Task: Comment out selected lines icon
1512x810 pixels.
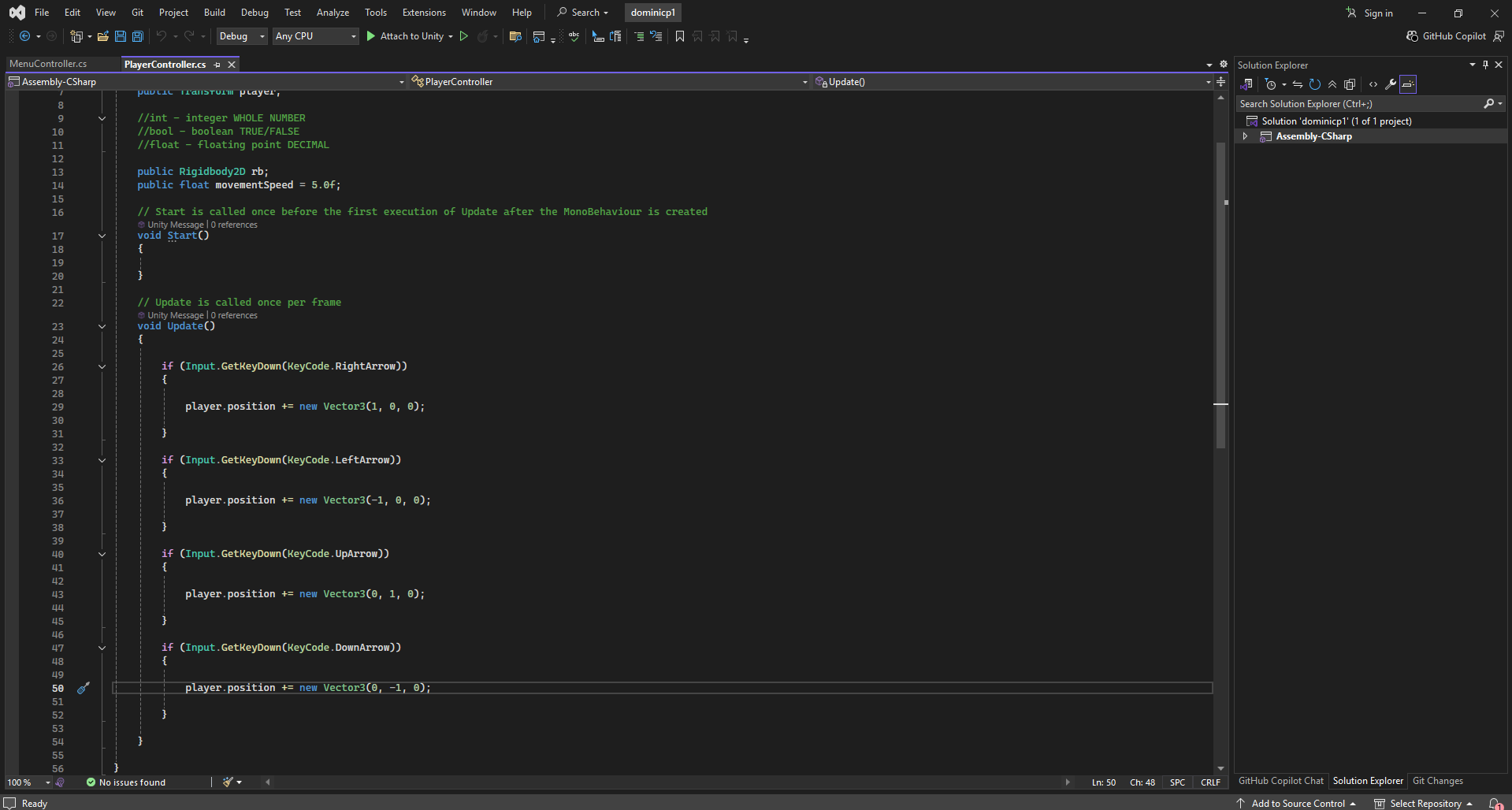Action: coord(639,36)
